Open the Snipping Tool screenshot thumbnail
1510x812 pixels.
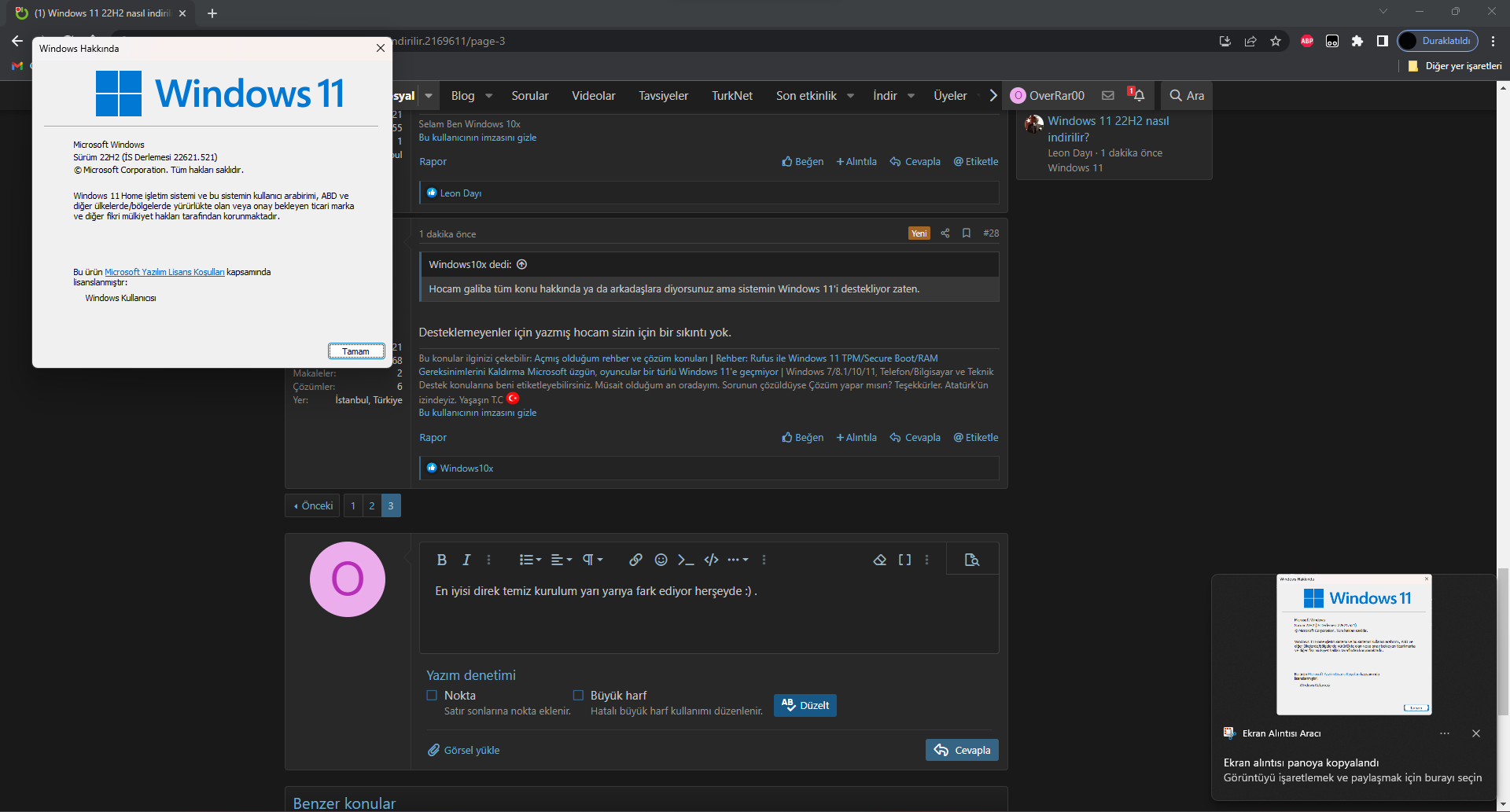pos(1353,645)
